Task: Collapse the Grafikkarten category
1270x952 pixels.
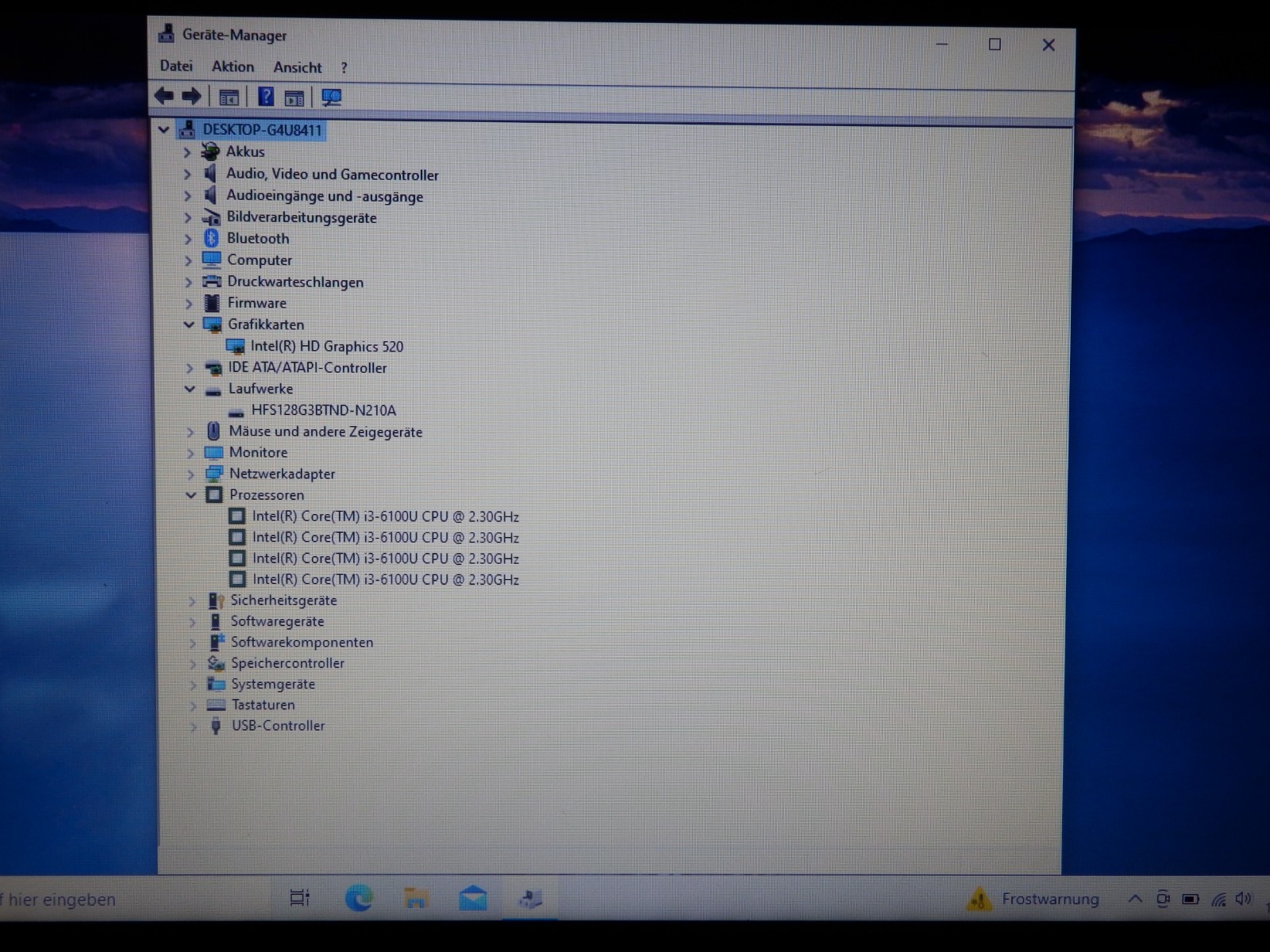Action: coord(189,324)
